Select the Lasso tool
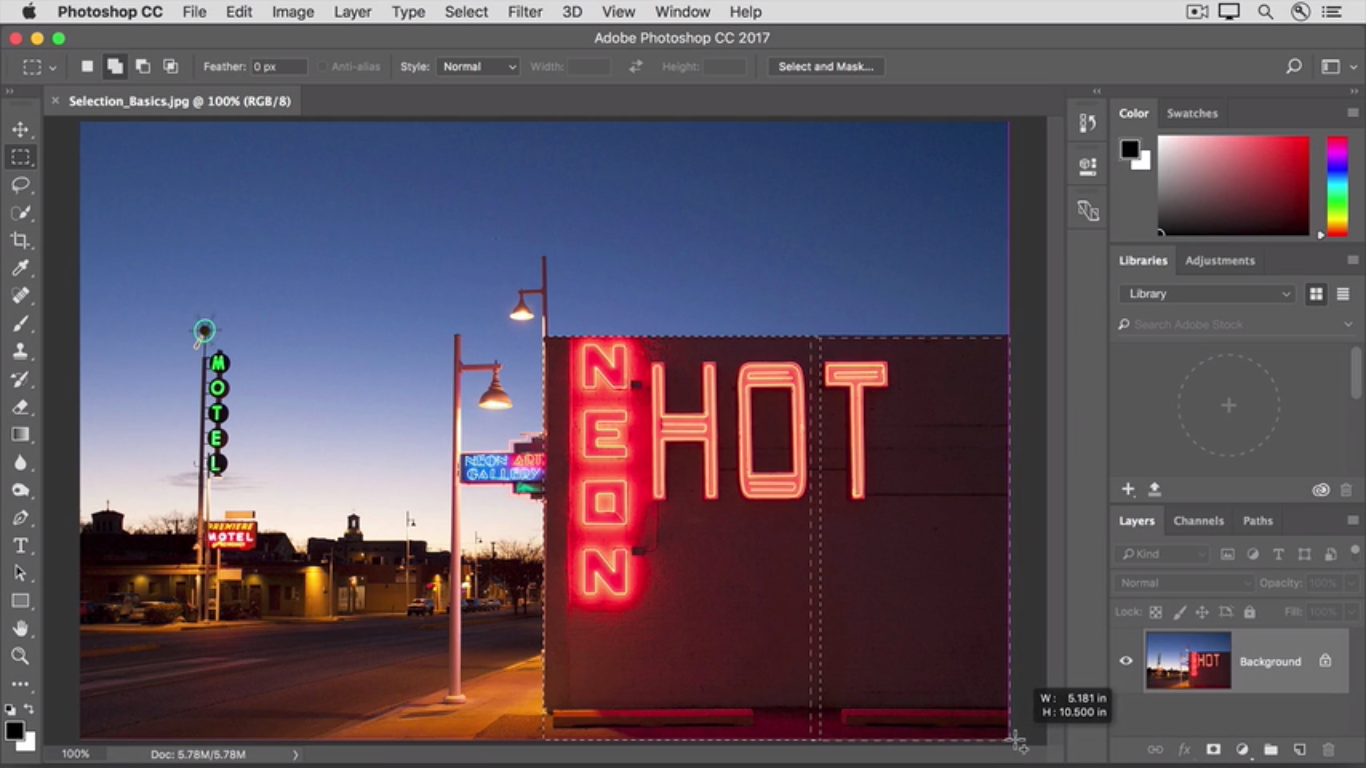Image resolution: width=1366 pixels, height=768 pixels. tap(20, 185)
